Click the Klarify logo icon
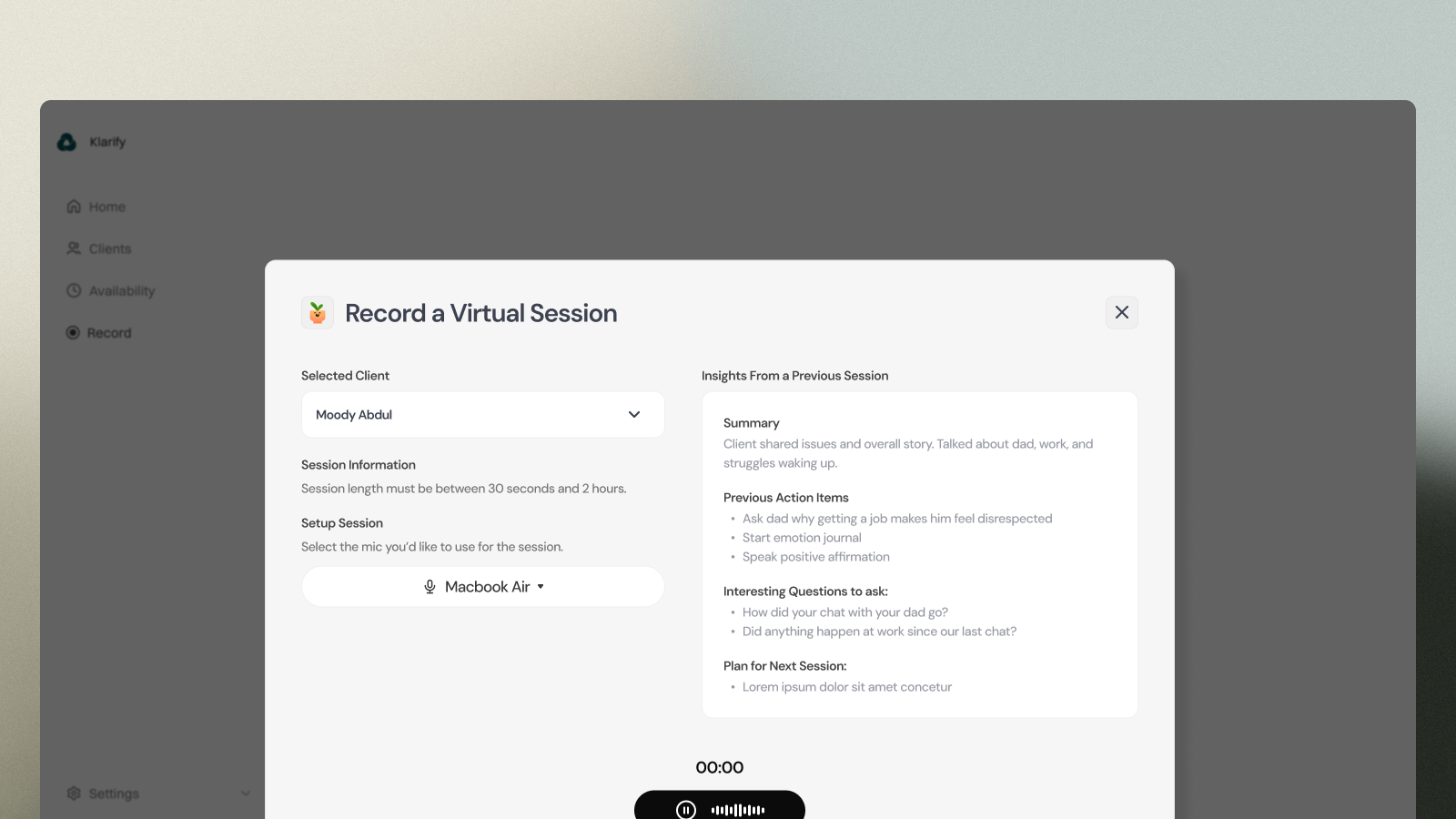Viewport: 1456px width, 819px height. click(68, 142)
